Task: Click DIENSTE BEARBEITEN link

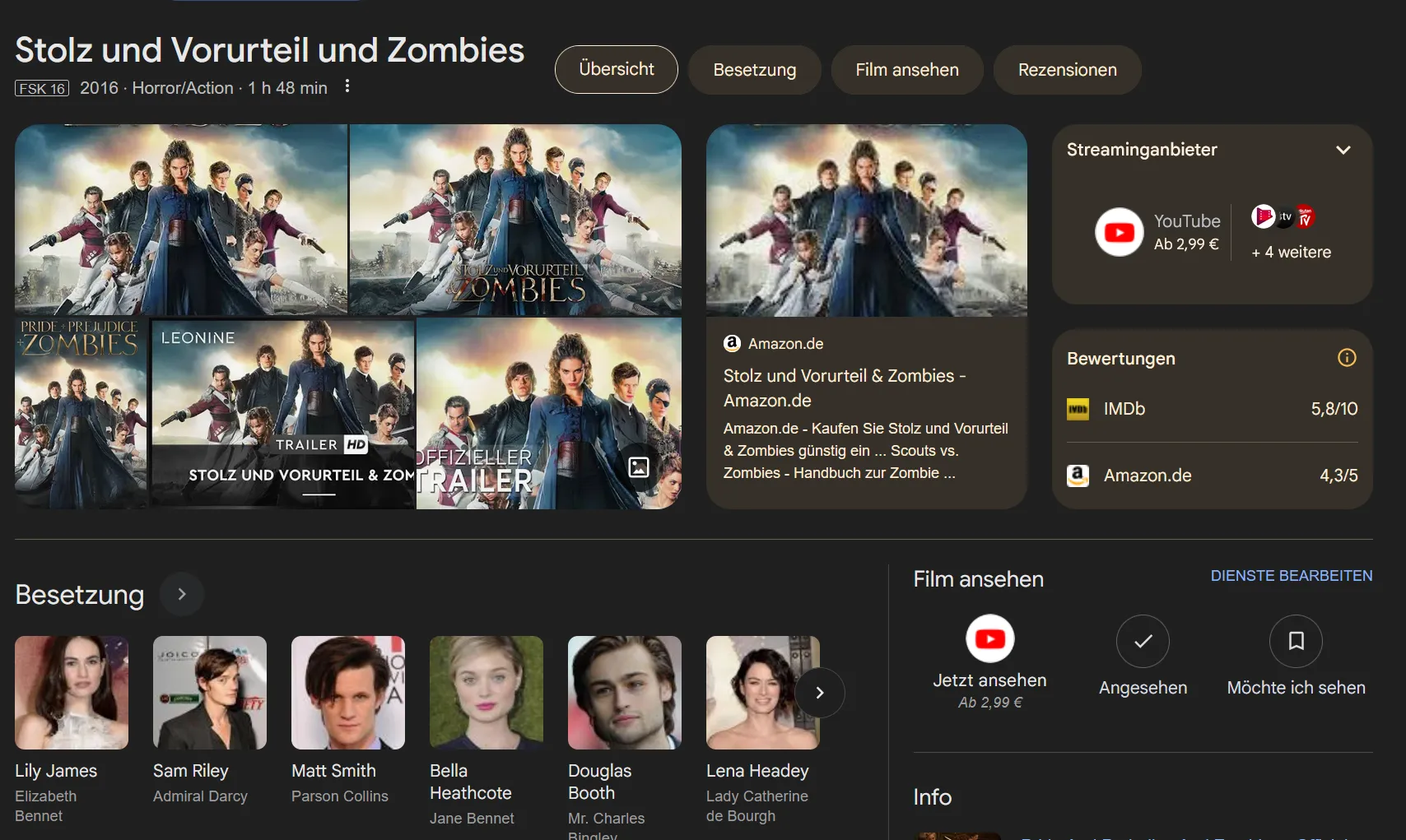Action: (1291, 576)
